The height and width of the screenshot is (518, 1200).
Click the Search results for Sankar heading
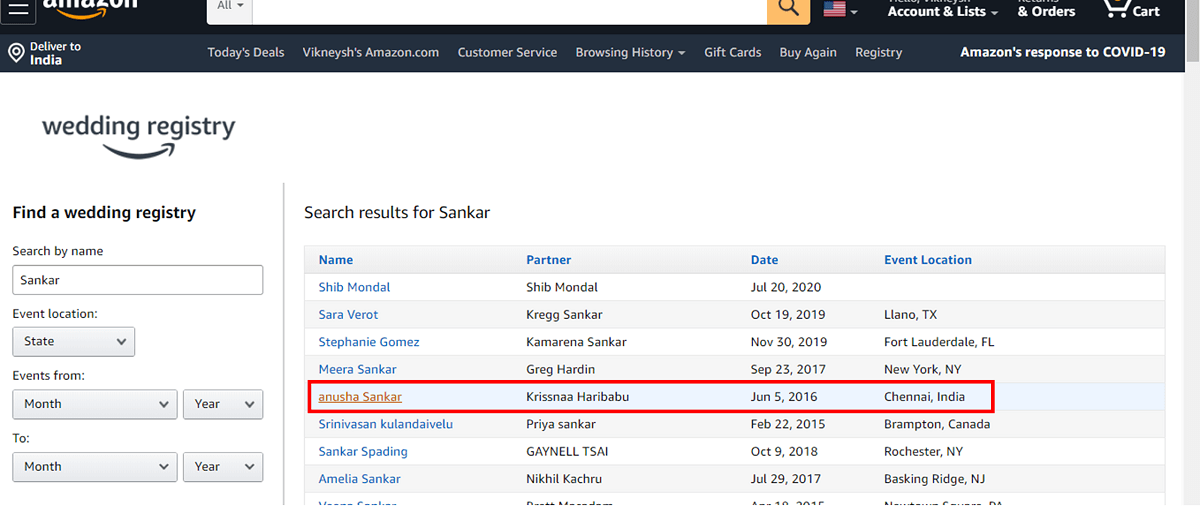click(397, 213)
